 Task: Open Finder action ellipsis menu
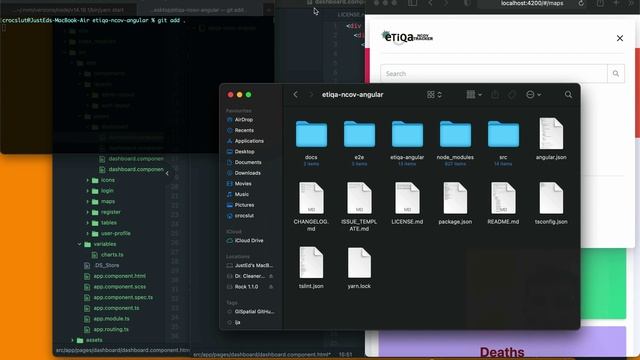pyautogui.click(x=533, y=95)
